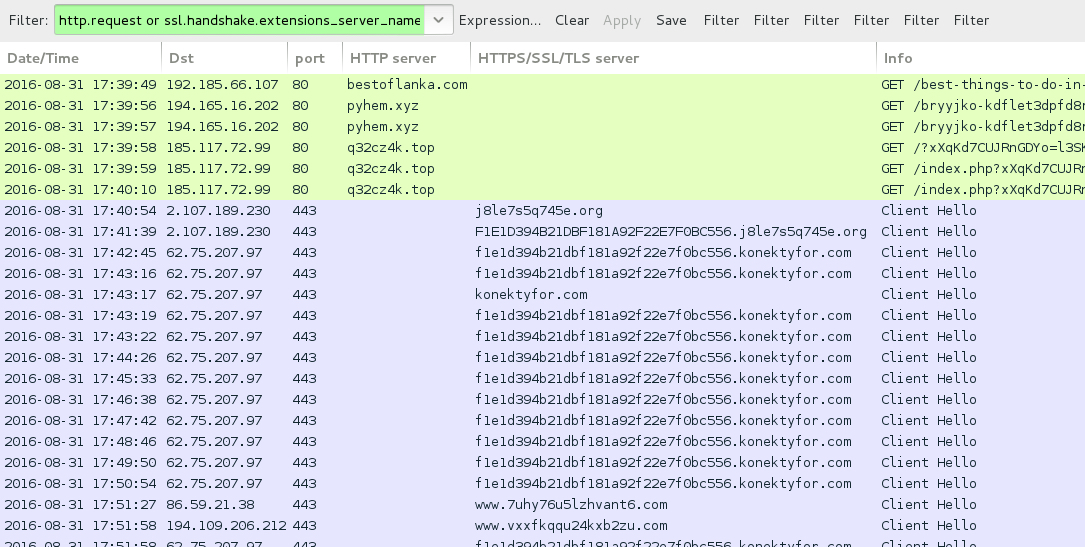
Task: Select the bestoflanka.com GET request row
Action: point(407,85)
